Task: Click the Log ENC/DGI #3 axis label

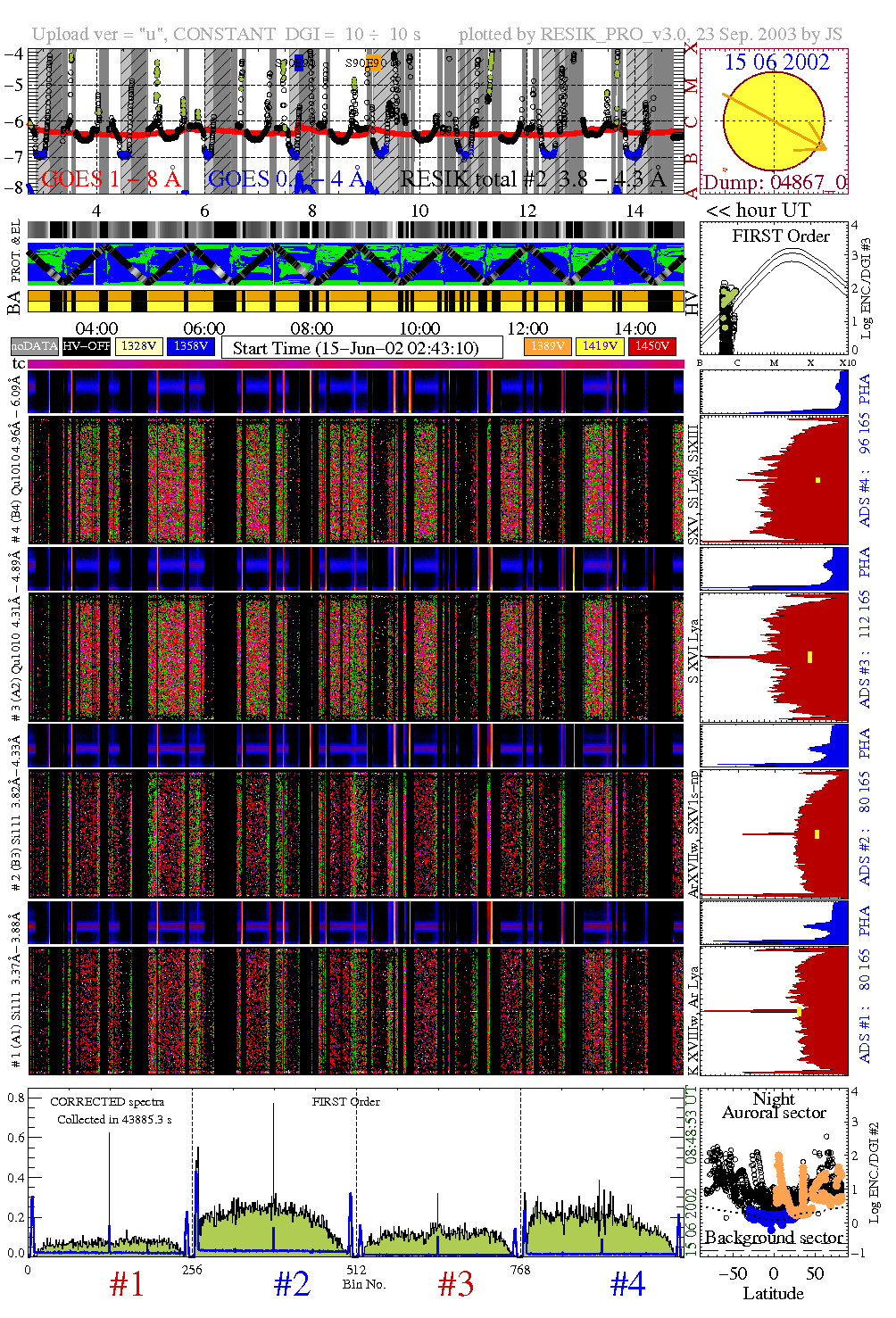Action: point(866,287)
